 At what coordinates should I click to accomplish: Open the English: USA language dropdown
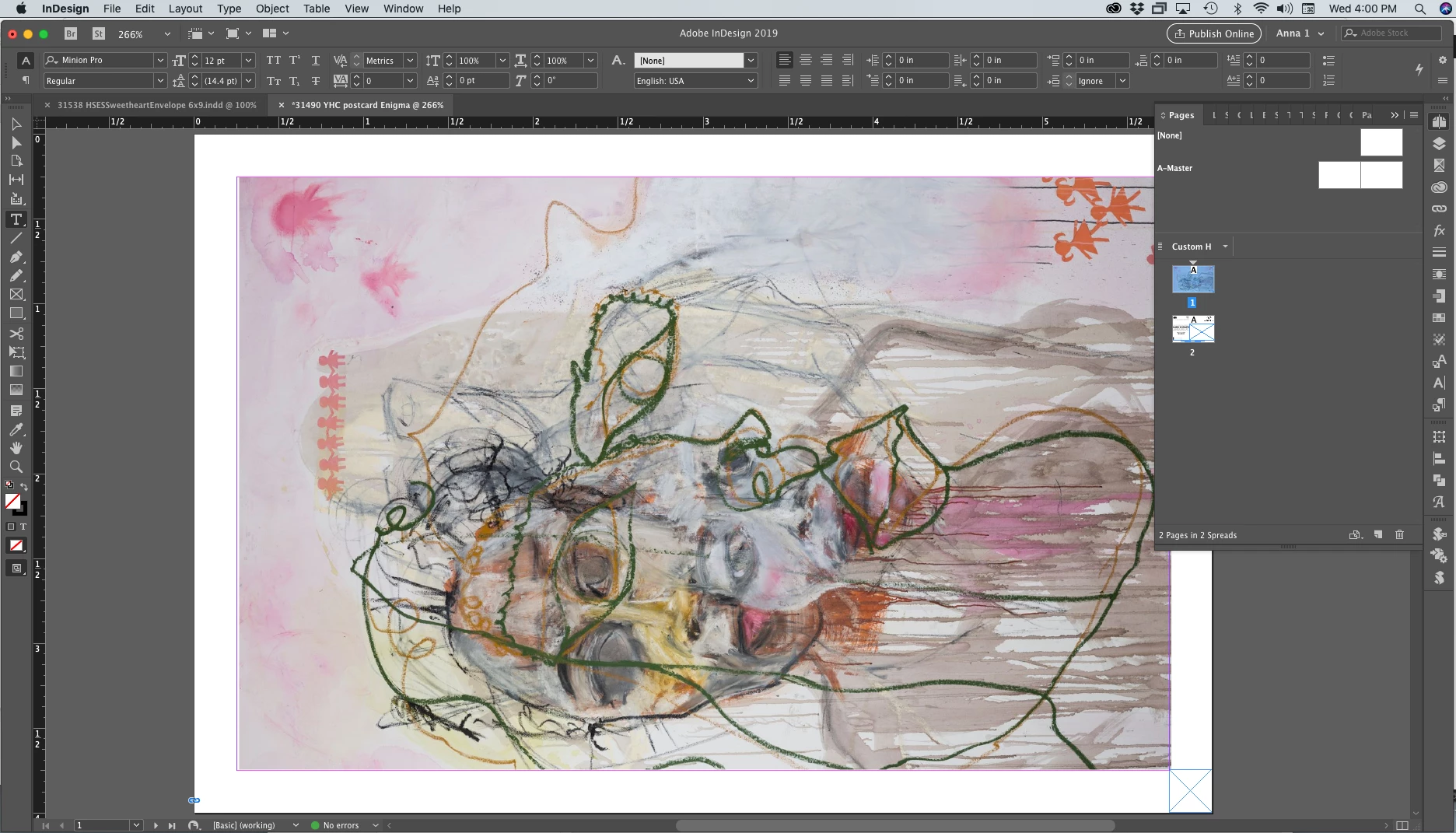point(751,81)
